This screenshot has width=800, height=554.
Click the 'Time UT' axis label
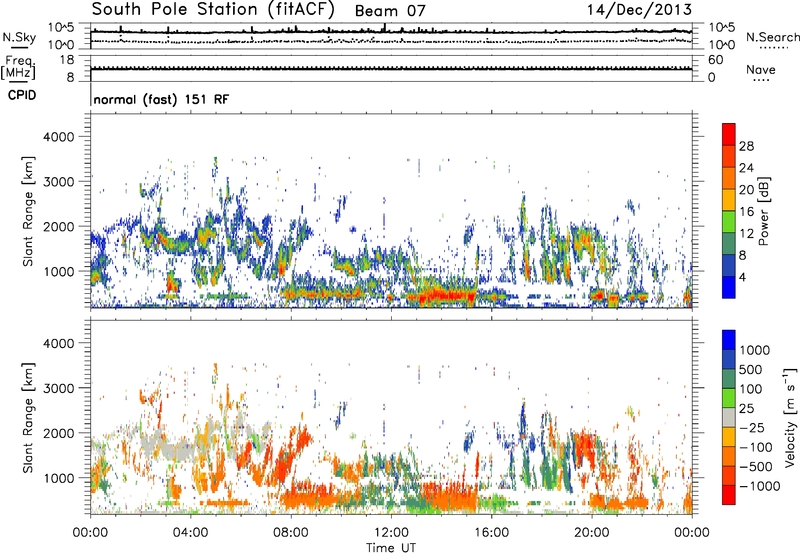391,547
